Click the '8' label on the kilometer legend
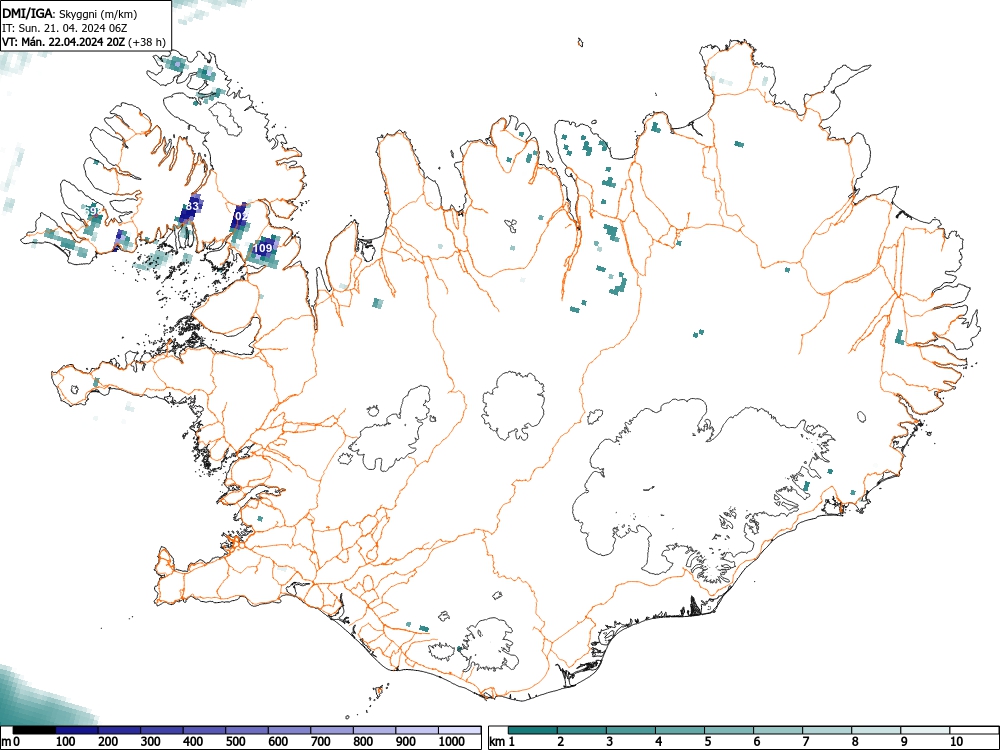Screen dimensions: 1000x750 click(x=855, y=742)
